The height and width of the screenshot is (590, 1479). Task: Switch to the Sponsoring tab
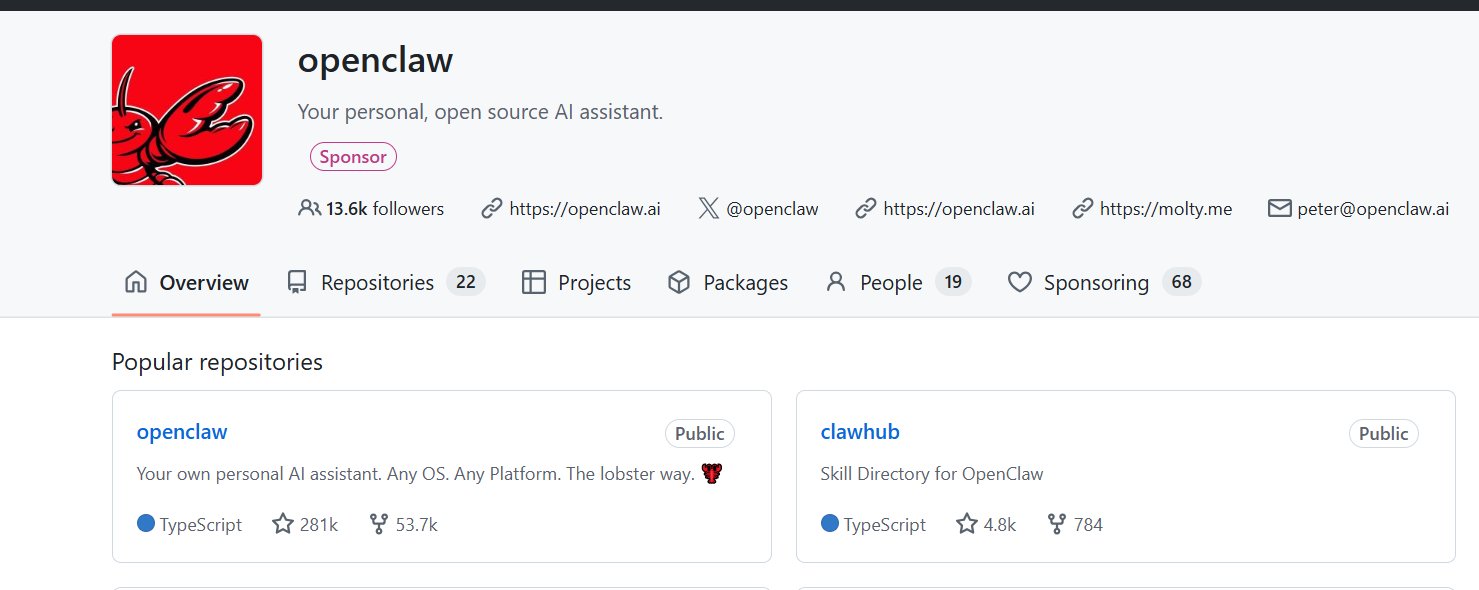pos(1095,283)
